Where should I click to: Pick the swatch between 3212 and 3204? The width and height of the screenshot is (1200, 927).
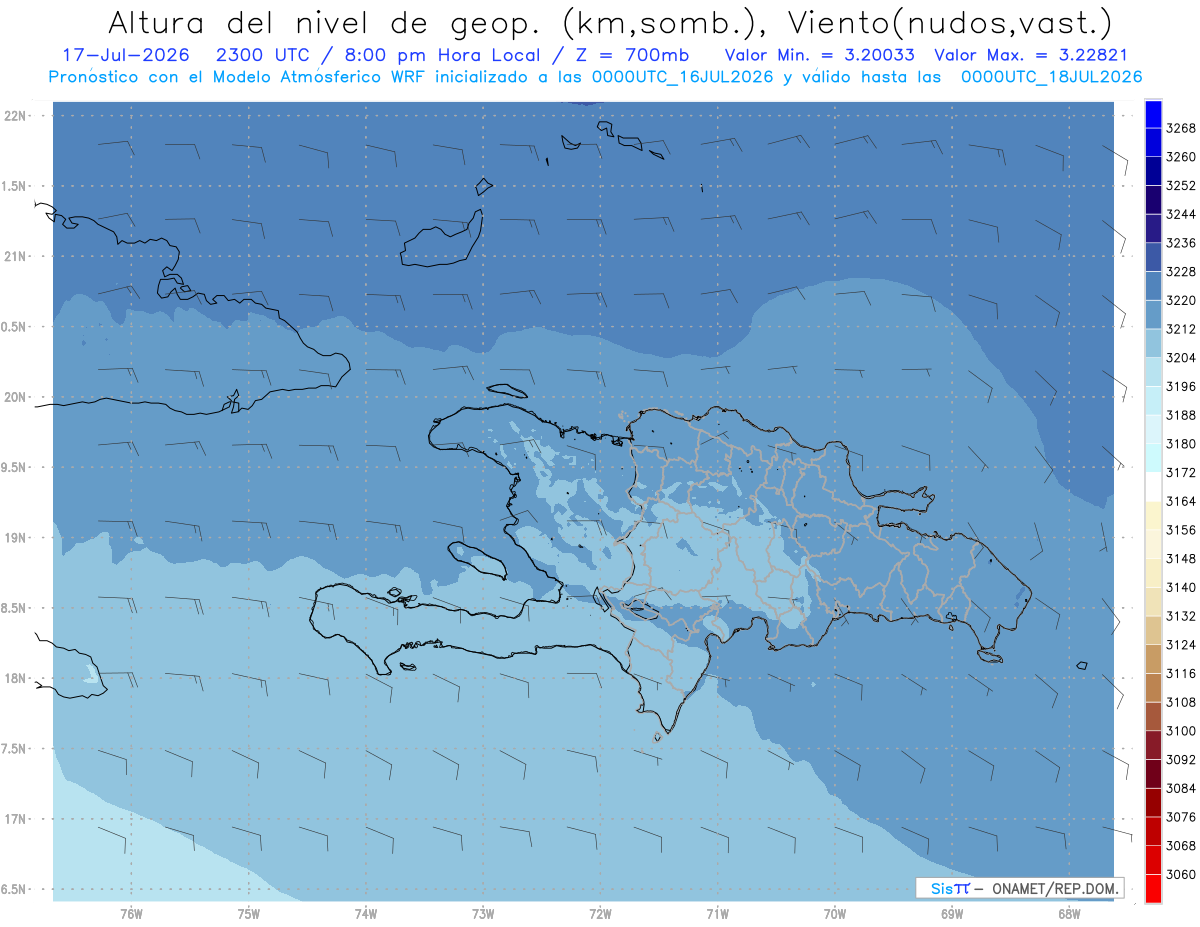pyautogui.click(x=1153, y=343)
